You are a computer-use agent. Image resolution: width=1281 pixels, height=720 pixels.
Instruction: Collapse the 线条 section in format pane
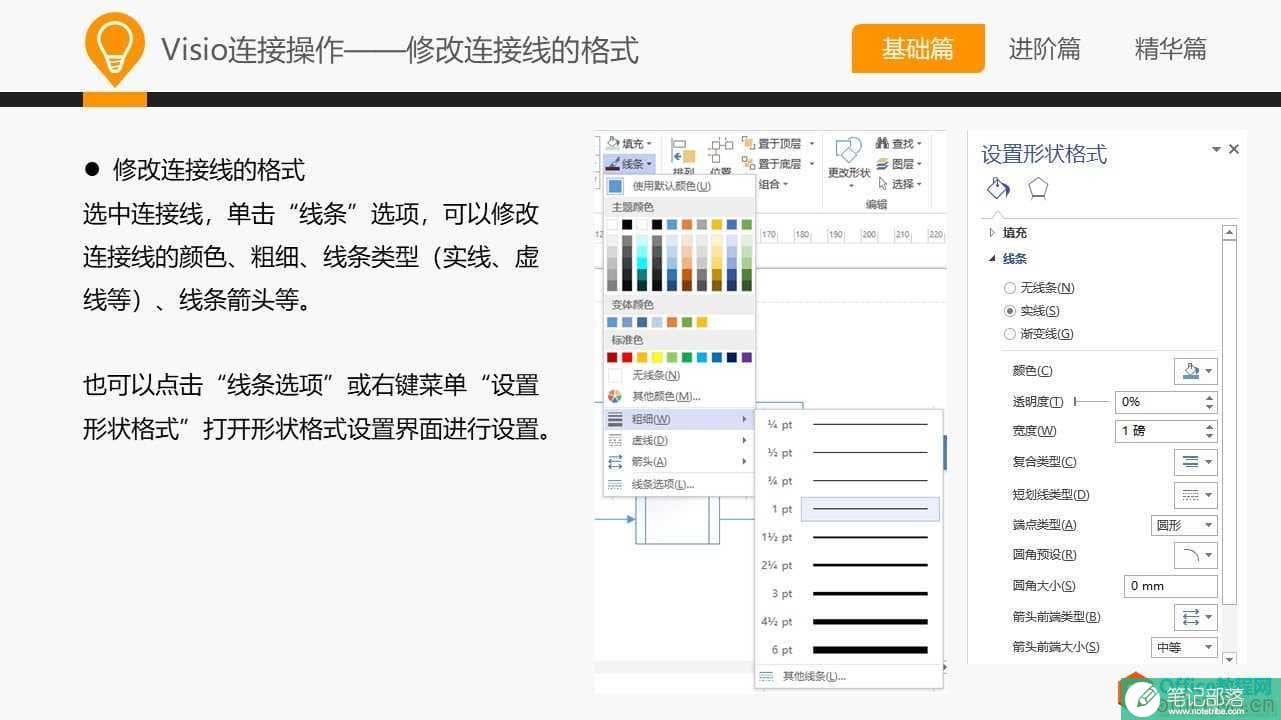tap(1008, 258)
